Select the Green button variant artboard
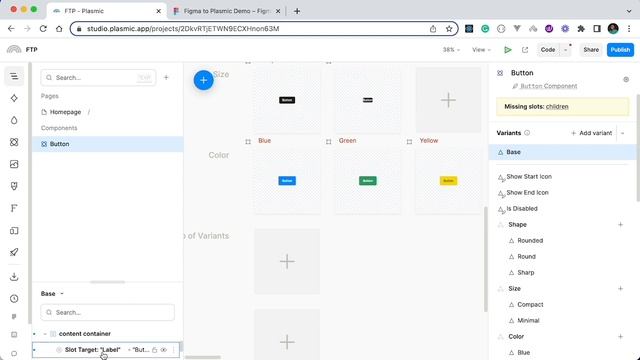The width and height of the screenshot is (640, 360). pyautogui.click(x=368, y=181)
